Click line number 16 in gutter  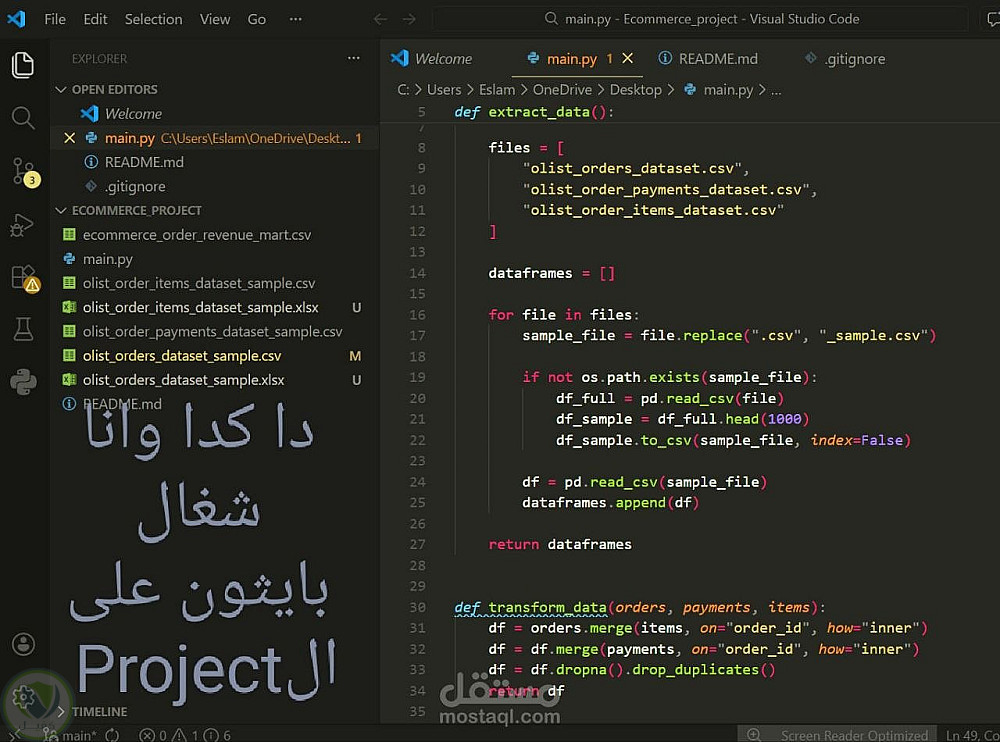pos(417,315)
